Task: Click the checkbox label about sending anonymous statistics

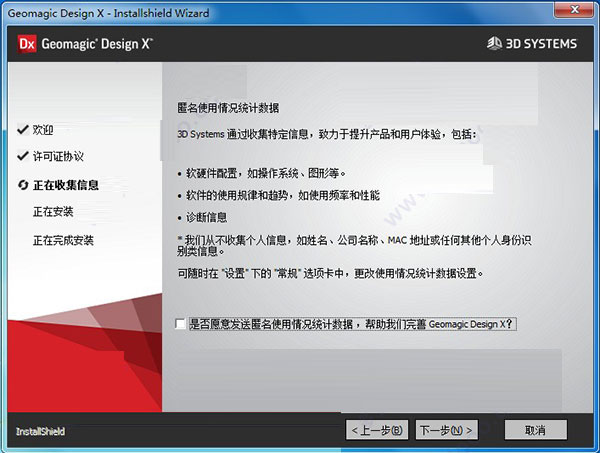Action: 352,324
